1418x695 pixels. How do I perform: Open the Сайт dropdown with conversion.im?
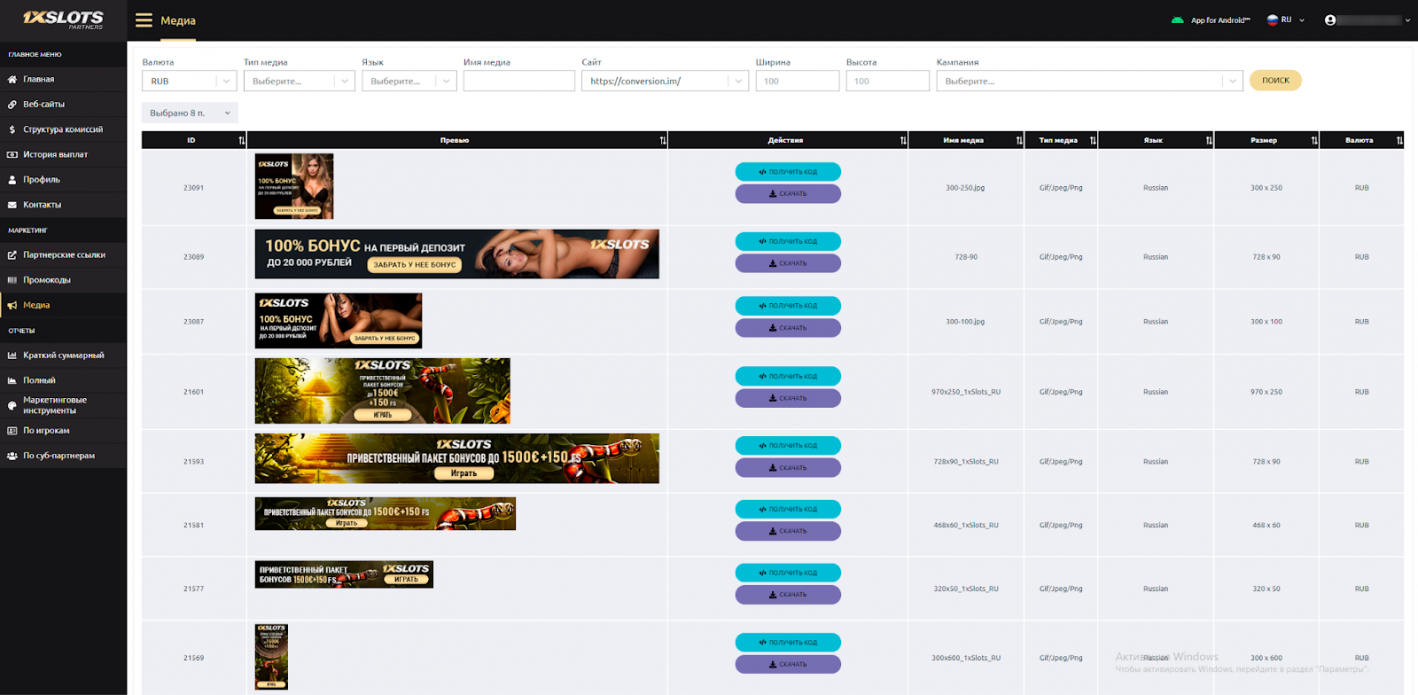coord(665,81)
